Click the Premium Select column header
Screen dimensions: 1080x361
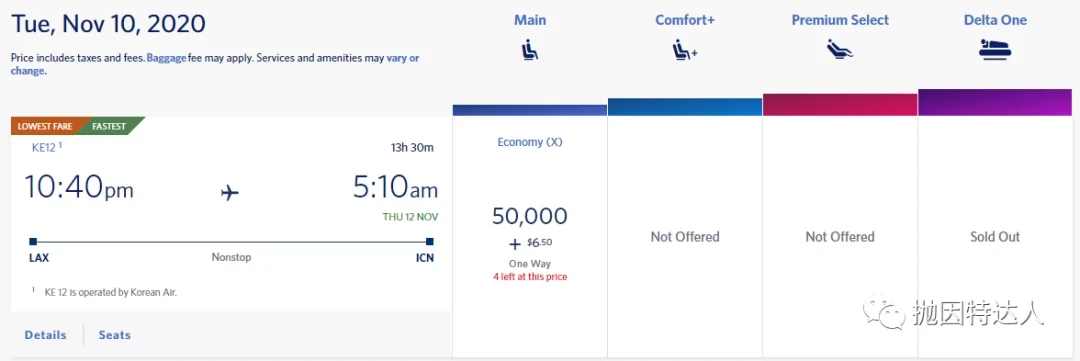pyautogui.click(x=840, y=20)
